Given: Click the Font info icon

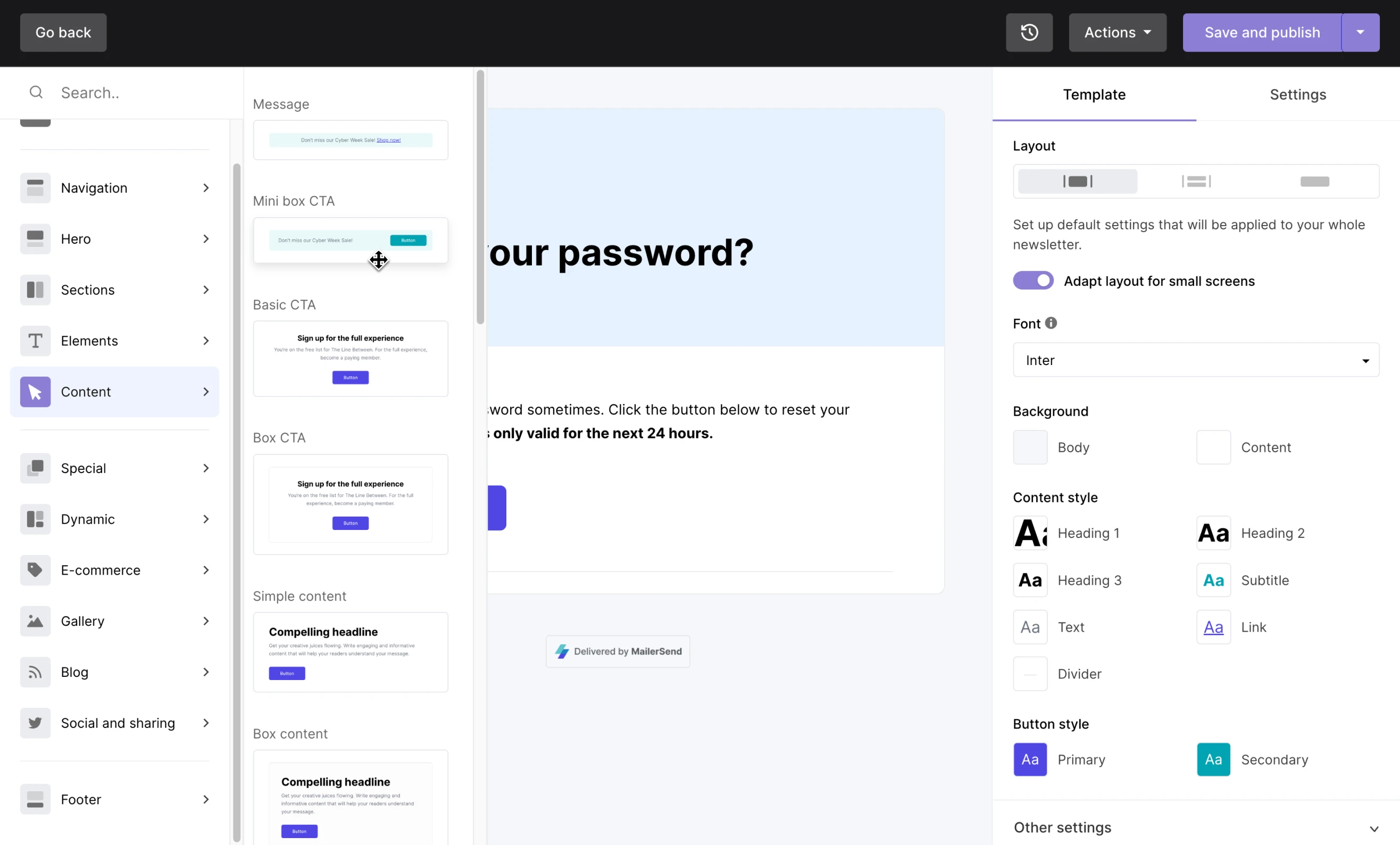Looking at the screenshot, I should (1051, 323).
